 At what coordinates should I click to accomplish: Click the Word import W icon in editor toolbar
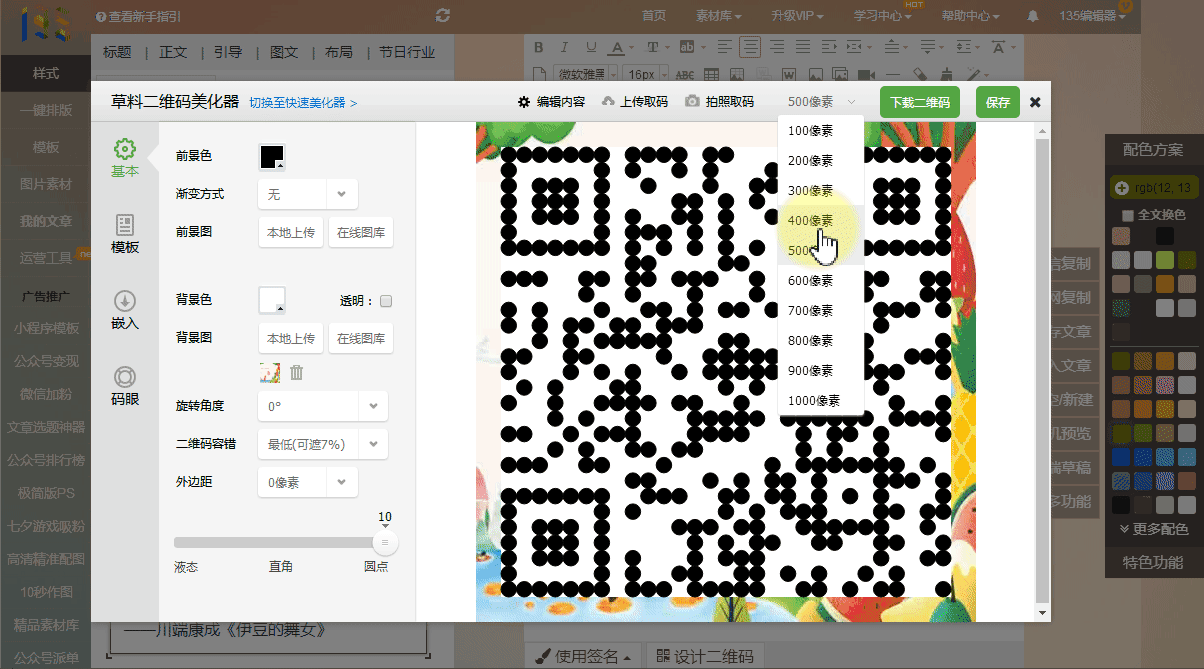(789, 74)
